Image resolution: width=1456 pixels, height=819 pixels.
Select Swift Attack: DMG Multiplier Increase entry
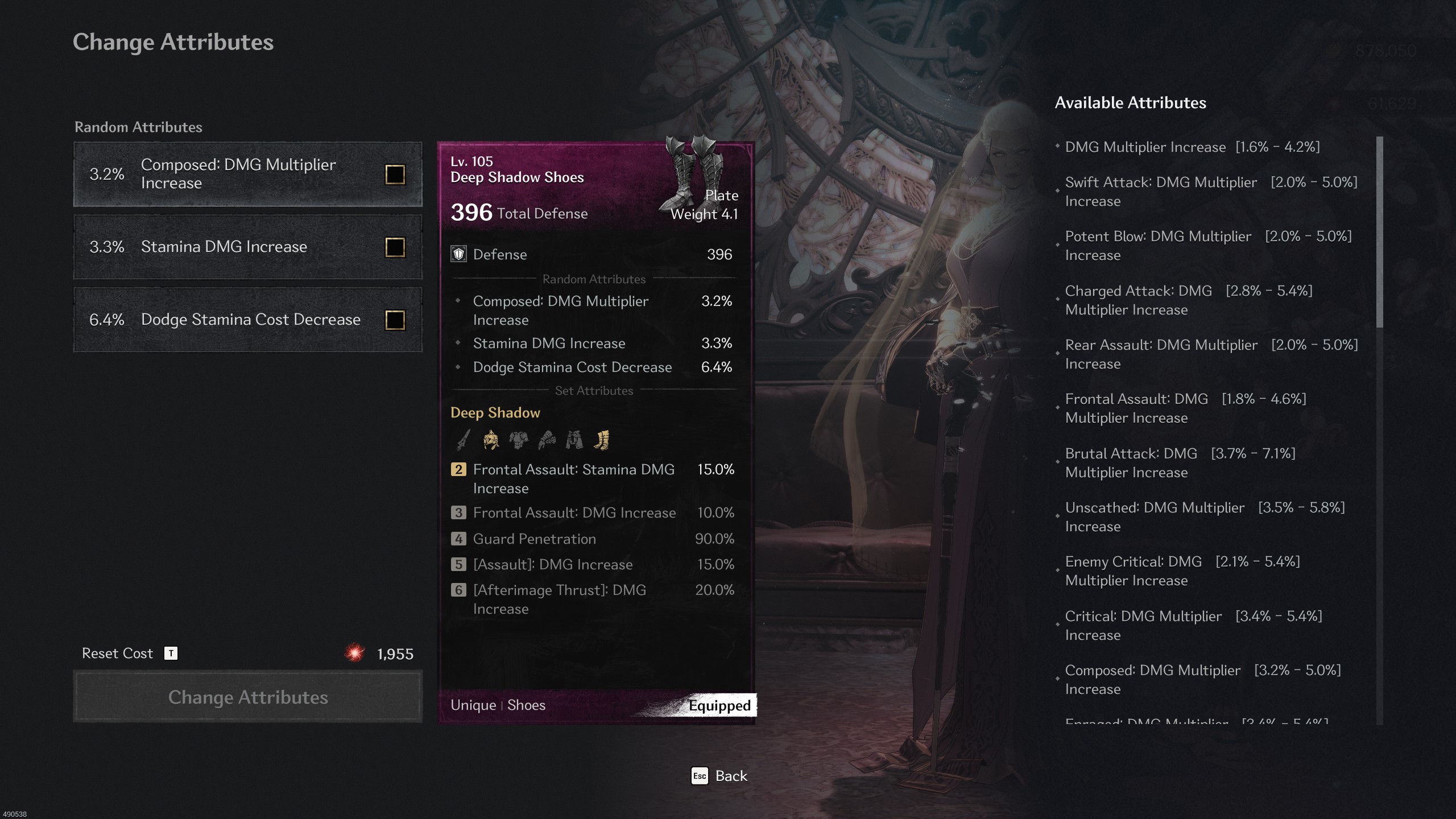point(1211,192)
